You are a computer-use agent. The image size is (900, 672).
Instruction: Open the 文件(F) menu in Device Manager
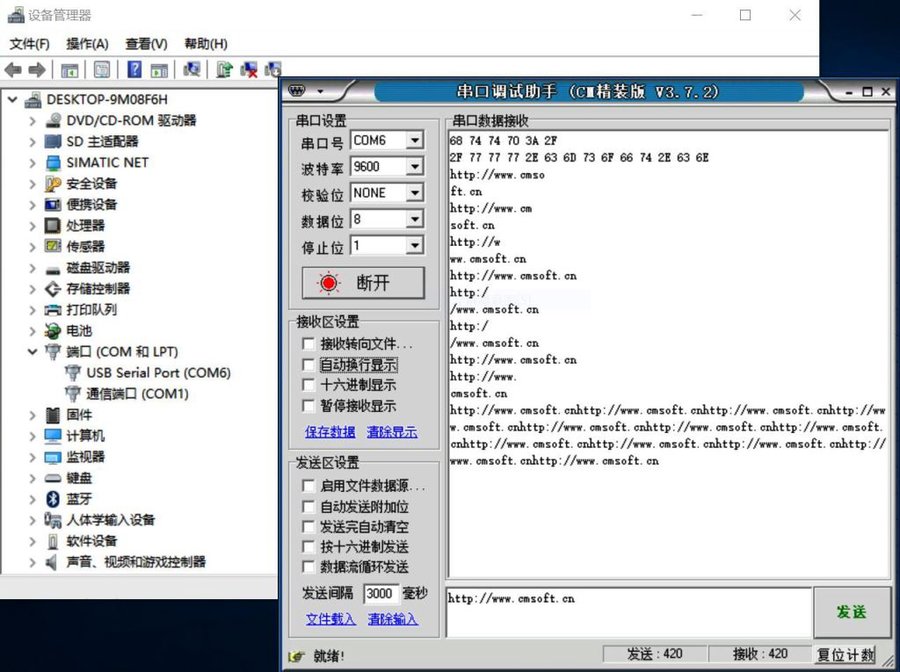[x=29, y=44]
